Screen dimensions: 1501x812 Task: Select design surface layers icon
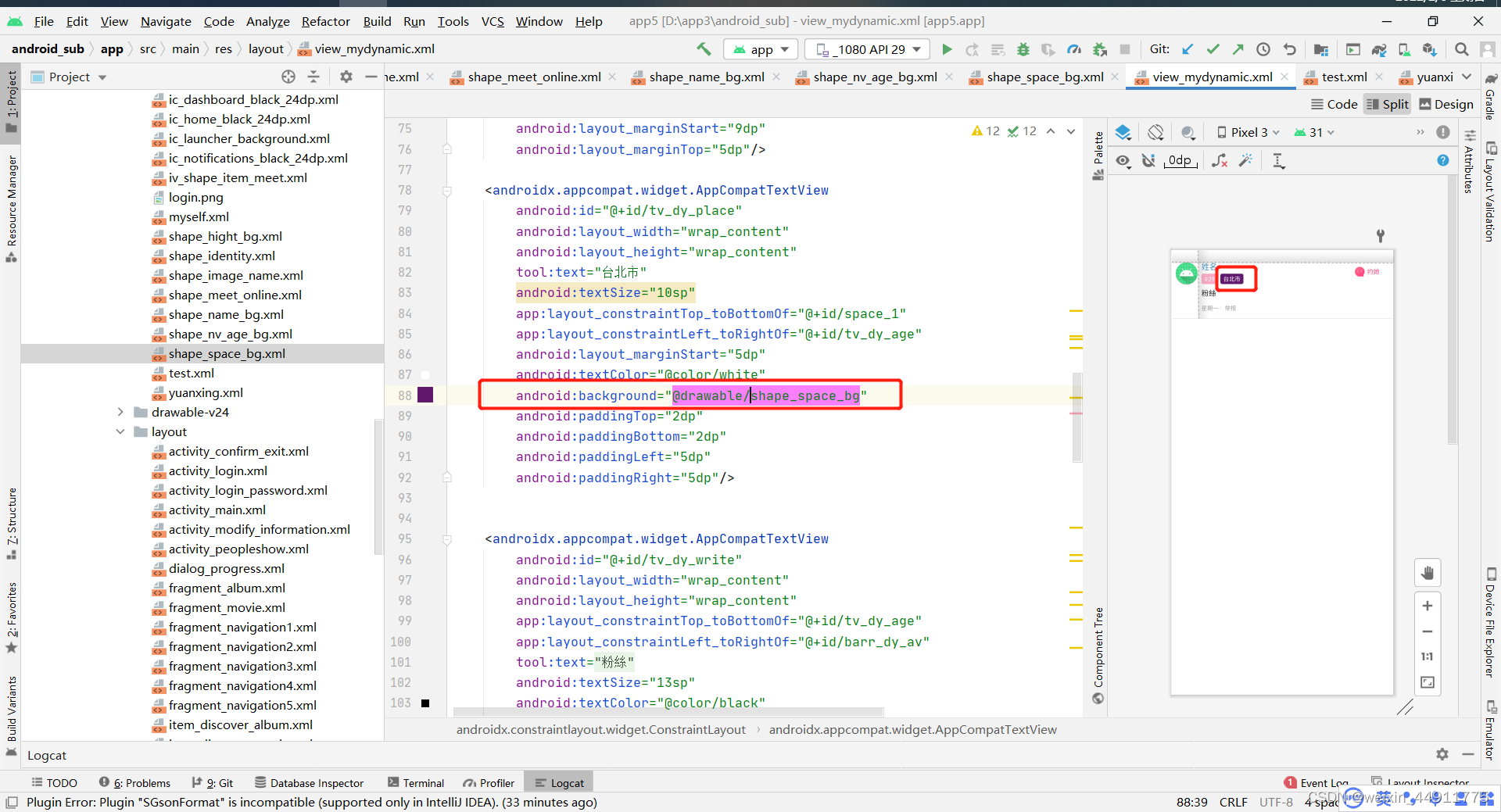point(1123,132)
